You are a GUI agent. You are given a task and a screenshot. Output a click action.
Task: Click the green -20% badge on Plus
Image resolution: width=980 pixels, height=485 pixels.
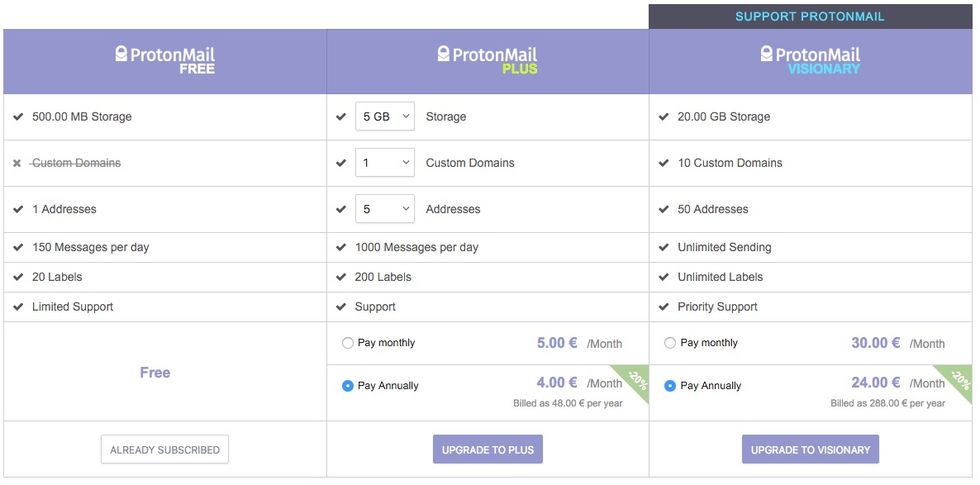point(637,381)
